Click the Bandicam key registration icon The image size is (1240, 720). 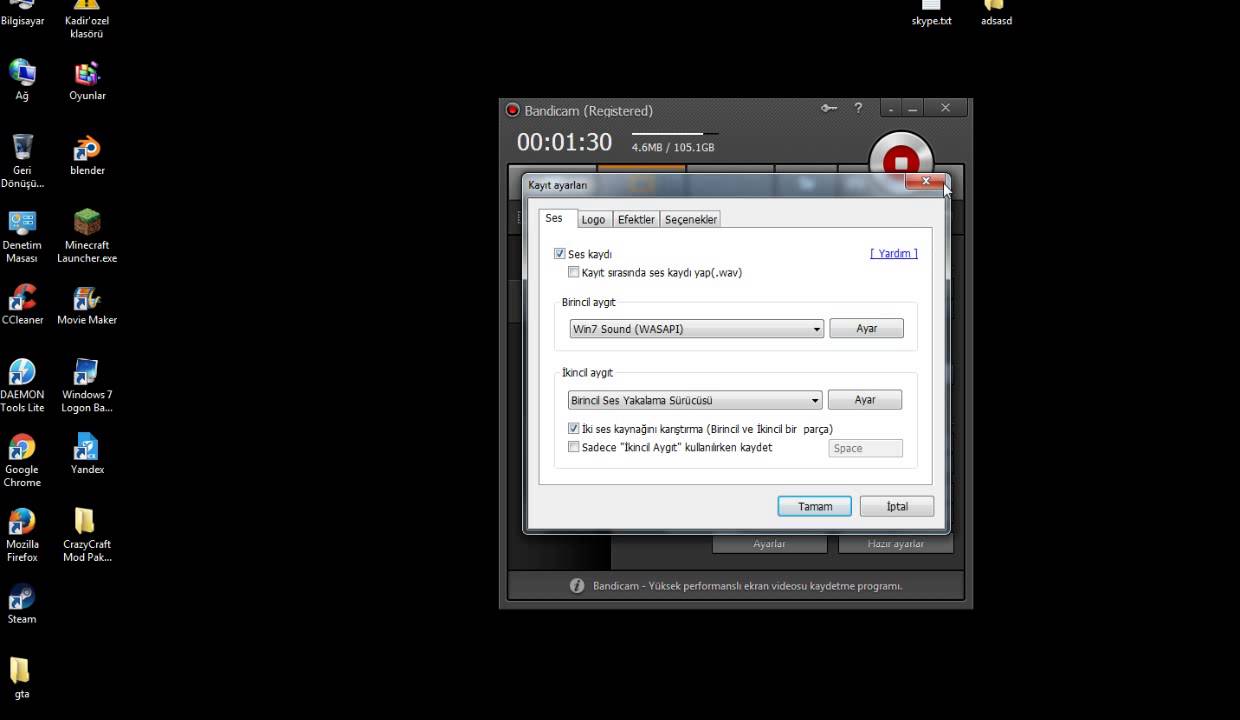point(829,108)
